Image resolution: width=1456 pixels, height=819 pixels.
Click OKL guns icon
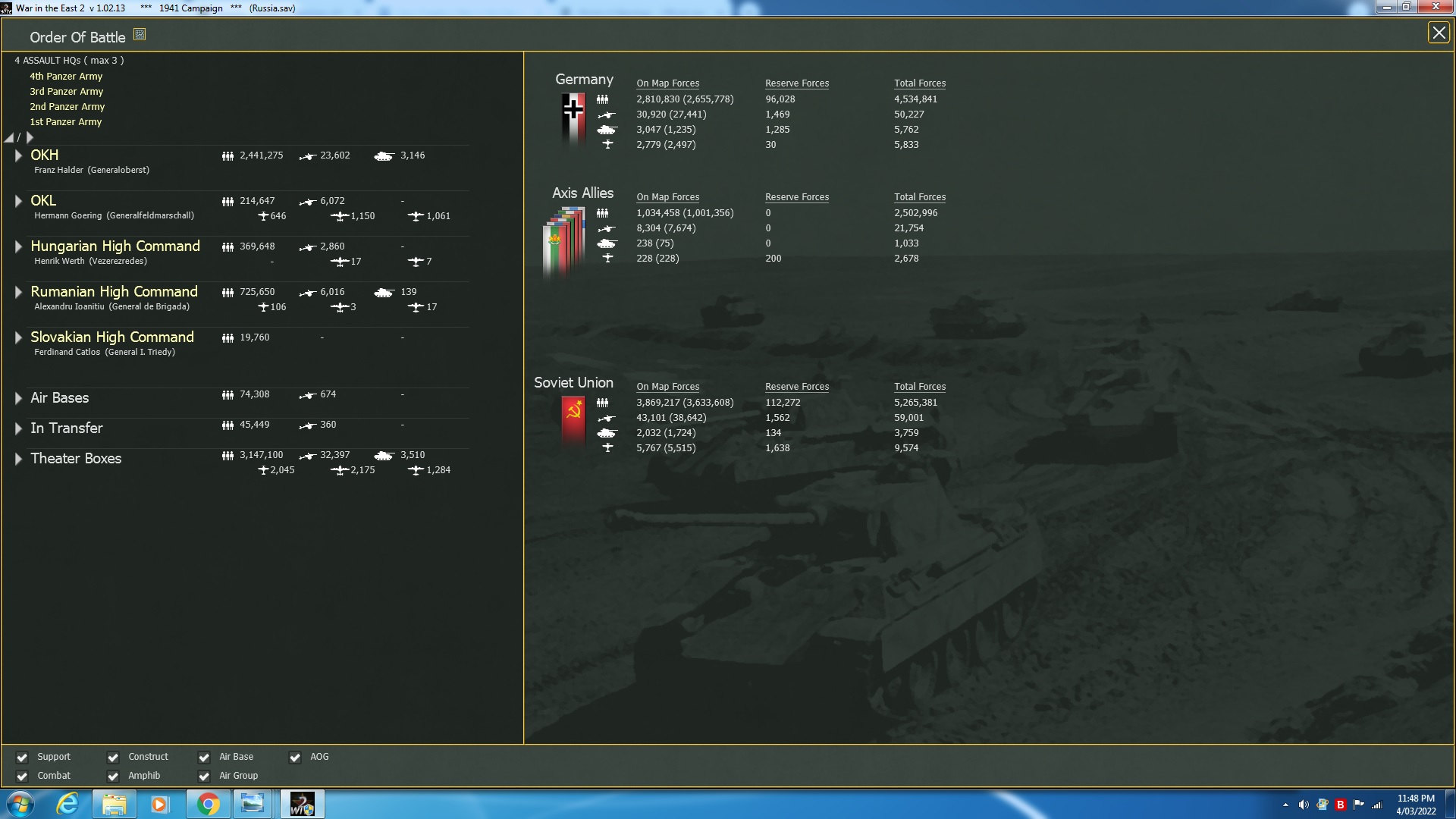click(307, 202)
